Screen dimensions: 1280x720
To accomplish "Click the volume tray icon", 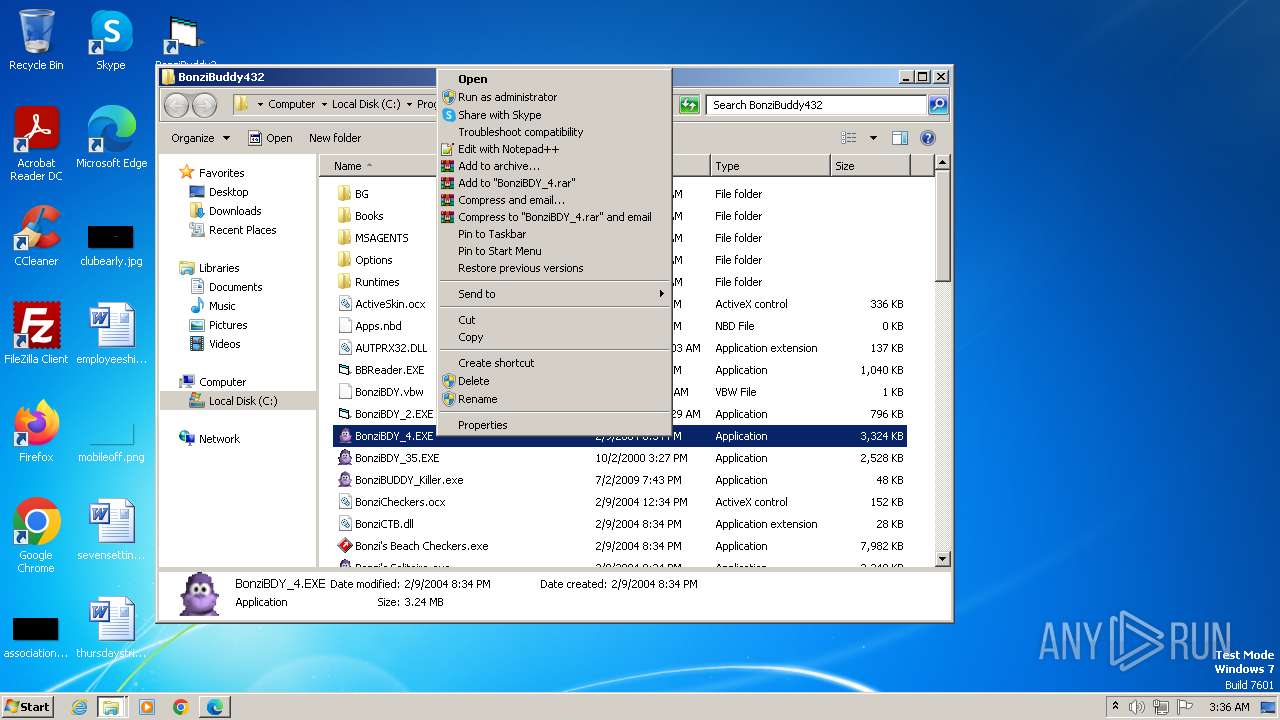I will pyautogui.click(x=1137, y=707).
